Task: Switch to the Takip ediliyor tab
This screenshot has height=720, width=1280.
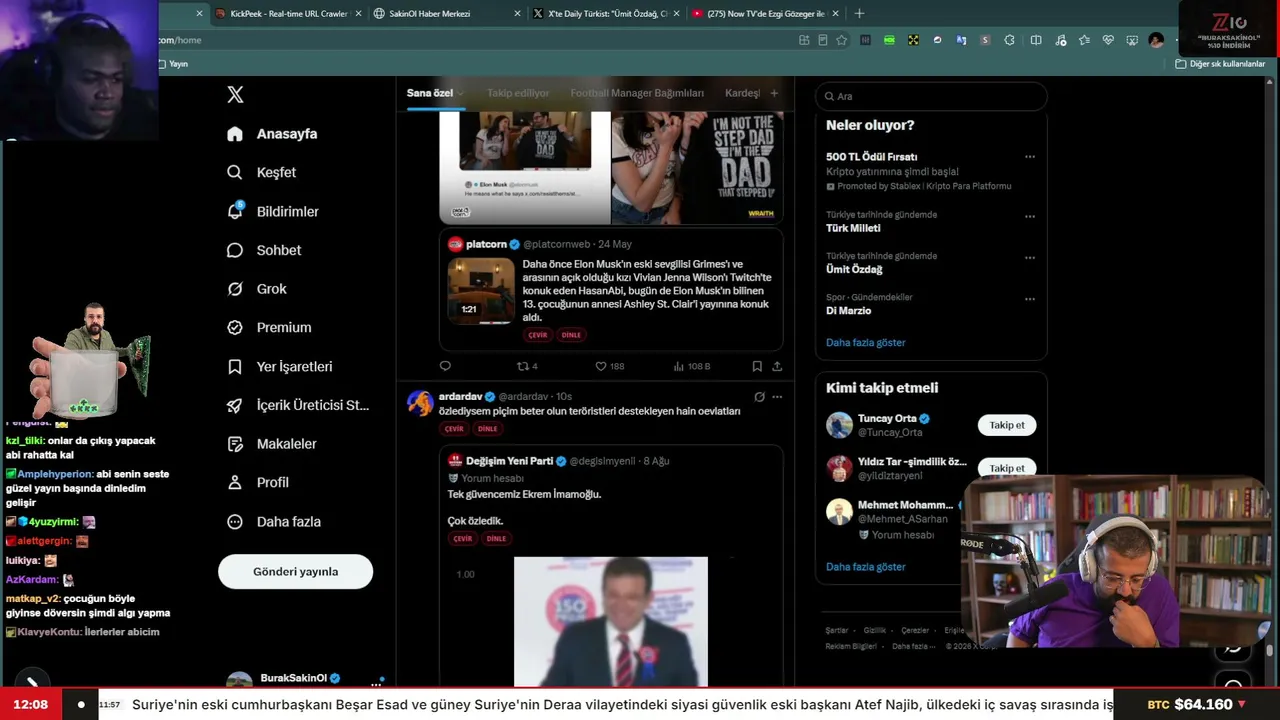Action: point(518,93)
